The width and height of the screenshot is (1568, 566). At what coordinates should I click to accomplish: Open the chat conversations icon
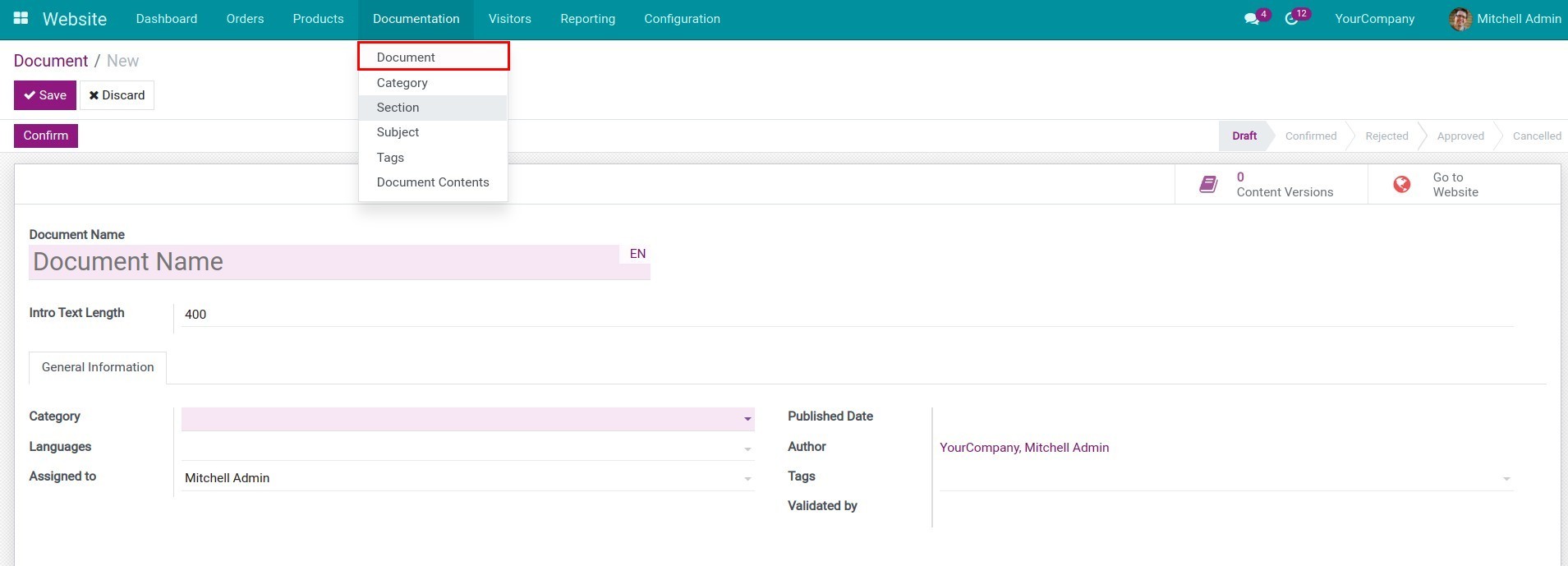(1251, 19)
